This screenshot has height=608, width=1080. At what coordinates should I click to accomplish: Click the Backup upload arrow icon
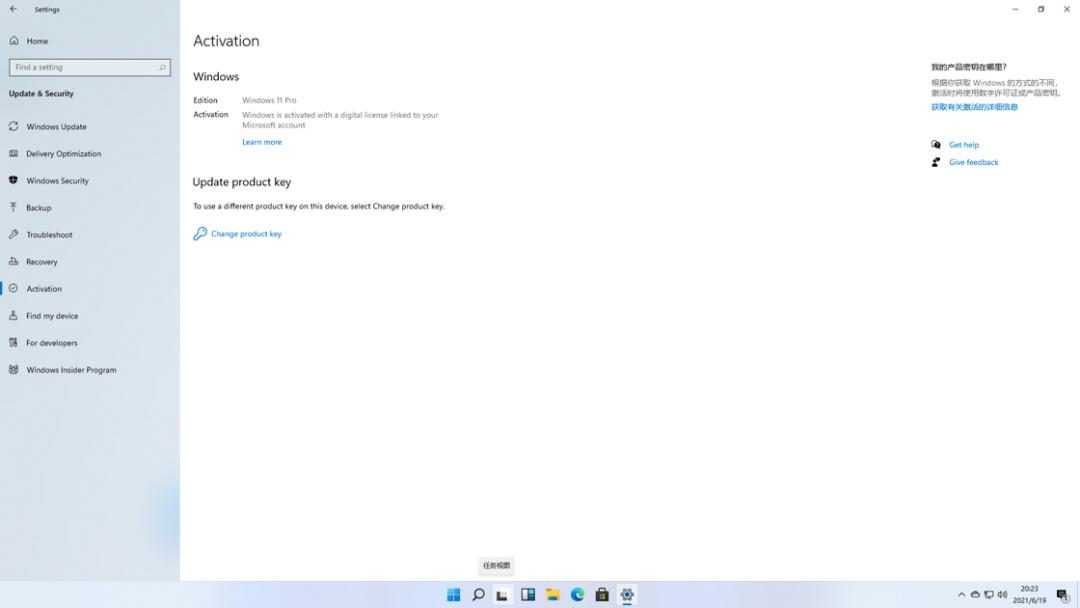pos(13,207)
